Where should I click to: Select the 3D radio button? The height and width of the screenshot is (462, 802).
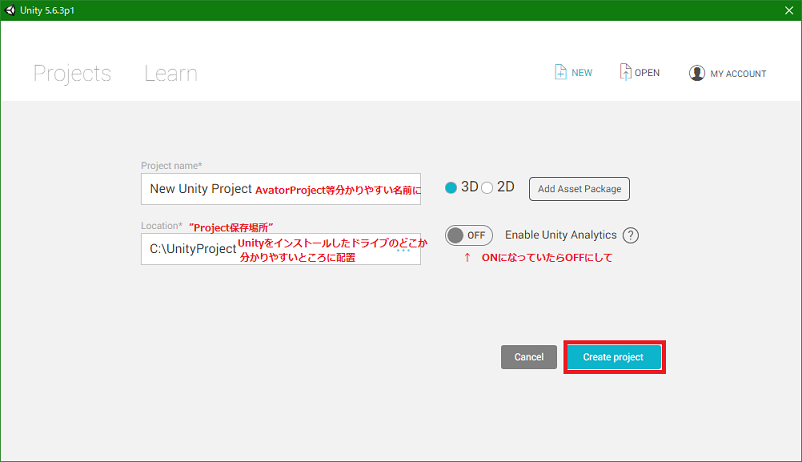pyautogui.click(x=451, y=188)
